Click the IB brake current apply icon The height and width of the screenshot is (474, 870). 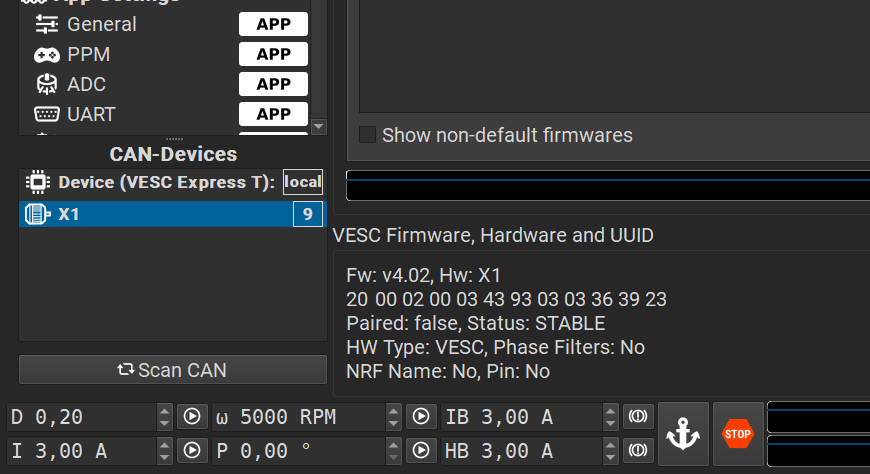coord(637,417)
